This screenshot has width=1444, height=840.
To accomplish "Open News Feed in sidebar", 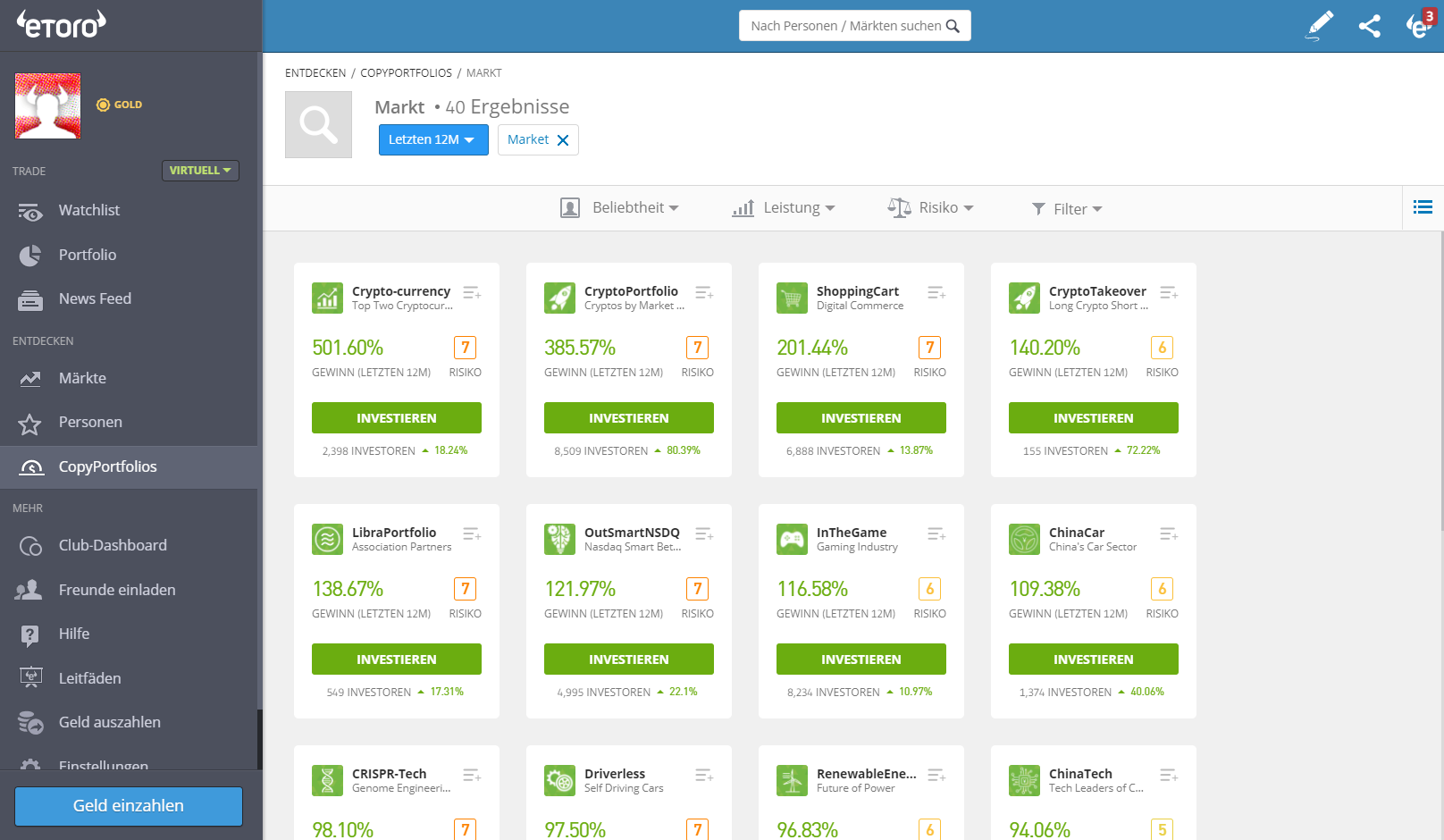I will [x=129, y=298].
